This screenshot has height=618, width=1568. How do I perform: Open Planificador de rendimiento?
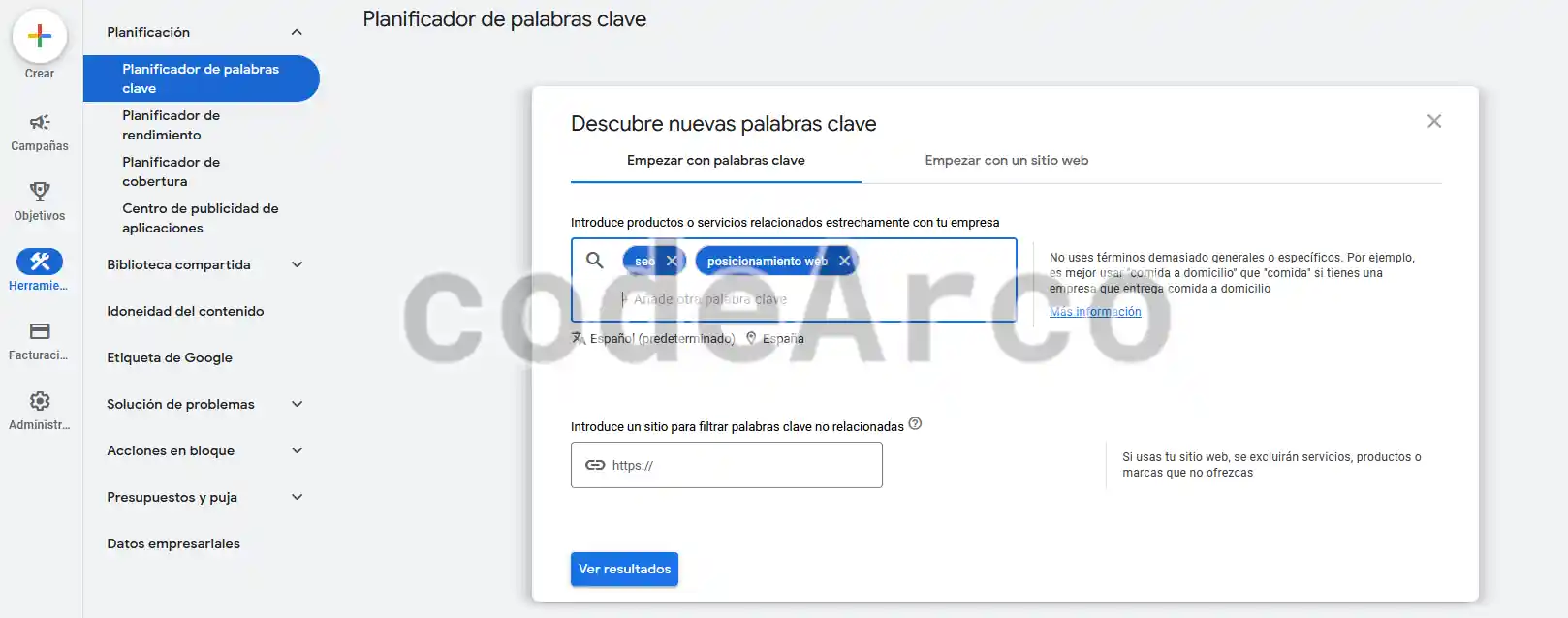(x=171, y=125)
